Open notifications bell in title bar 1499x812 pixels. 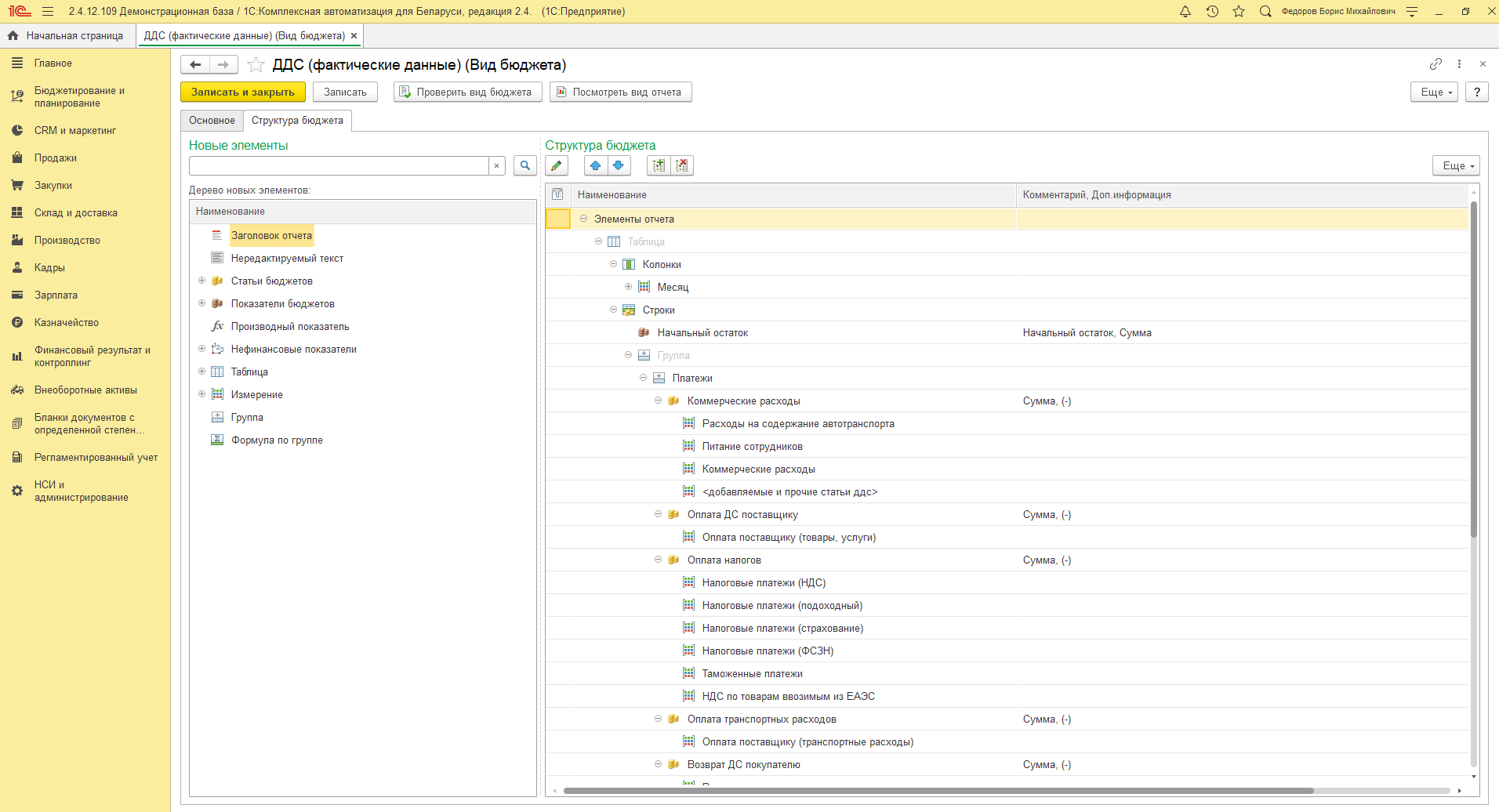[x=1185, y=12]
